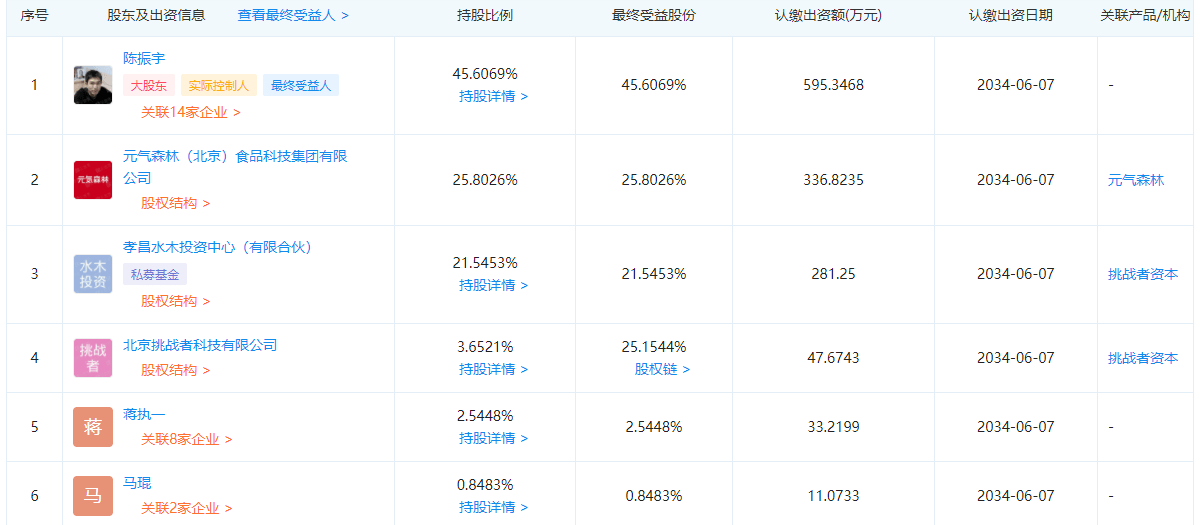Click the 持股比例 column header
Viewport: 1203px width, 525px height.
tap(485, 16)
